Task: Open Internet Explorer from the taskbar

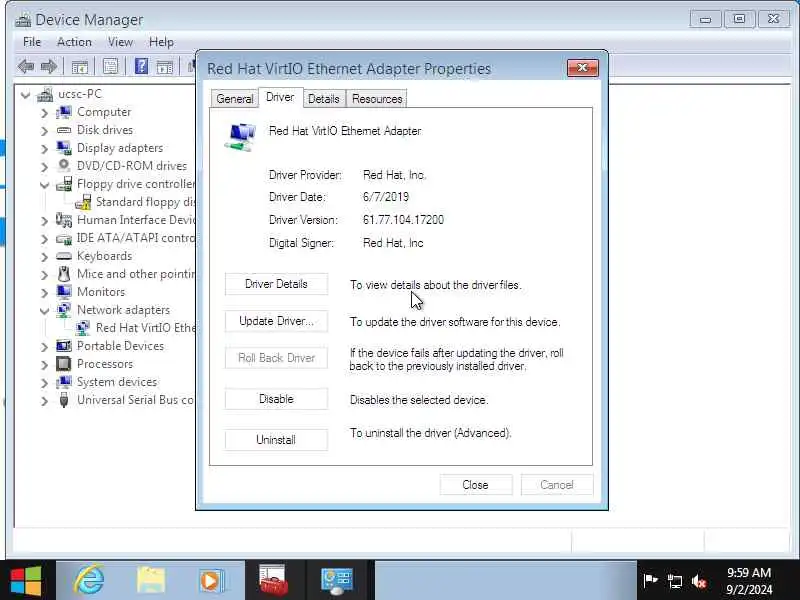Action: click(x=89, y=580)
